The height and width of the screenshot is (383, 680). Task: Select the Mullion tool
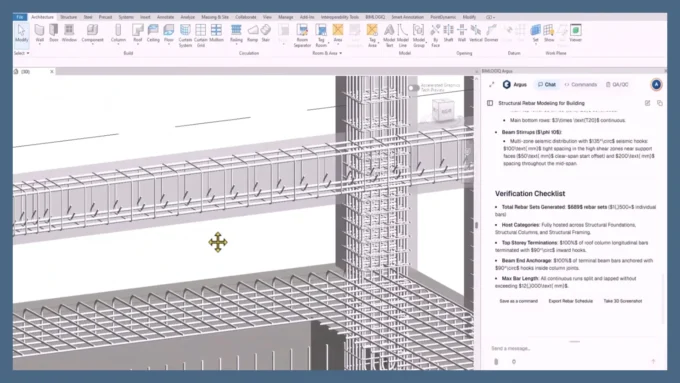click(x=216, y=33)
